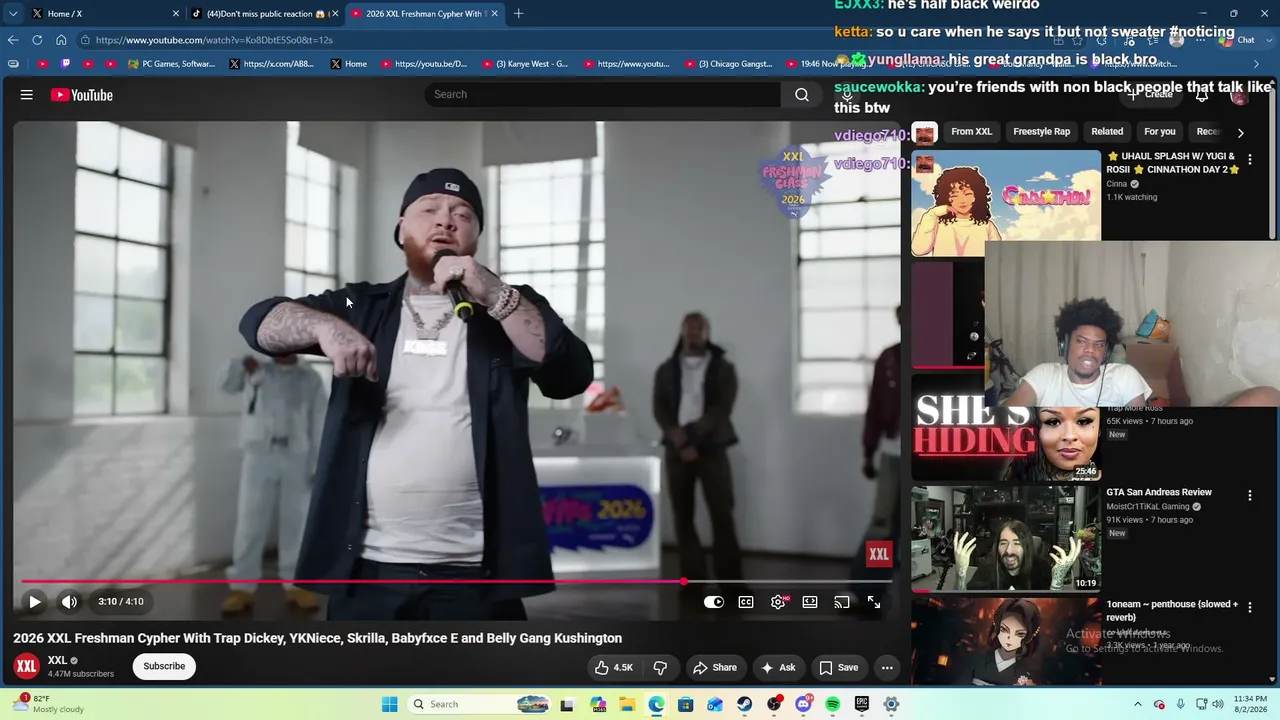1280x720 pixels.
Task: Click the Windows taskbar search box
Action: (x=480, y=704)
